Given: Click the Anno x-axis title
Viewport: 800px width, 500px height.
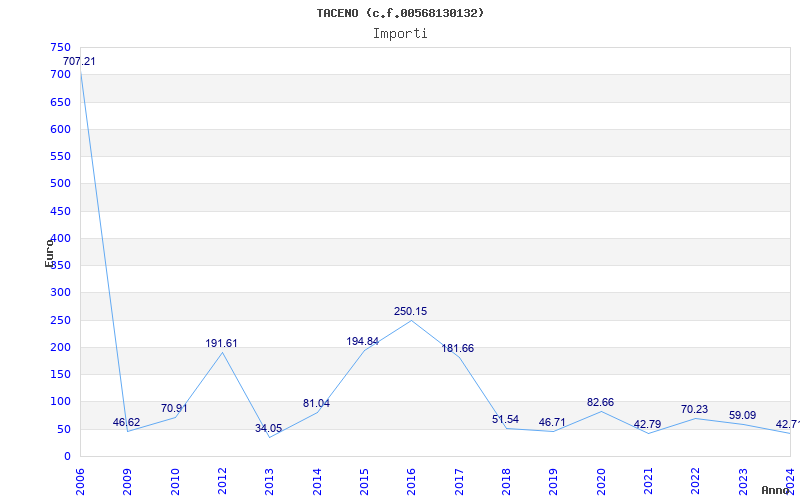Looking at the screenshot, I should pos(775,490).
